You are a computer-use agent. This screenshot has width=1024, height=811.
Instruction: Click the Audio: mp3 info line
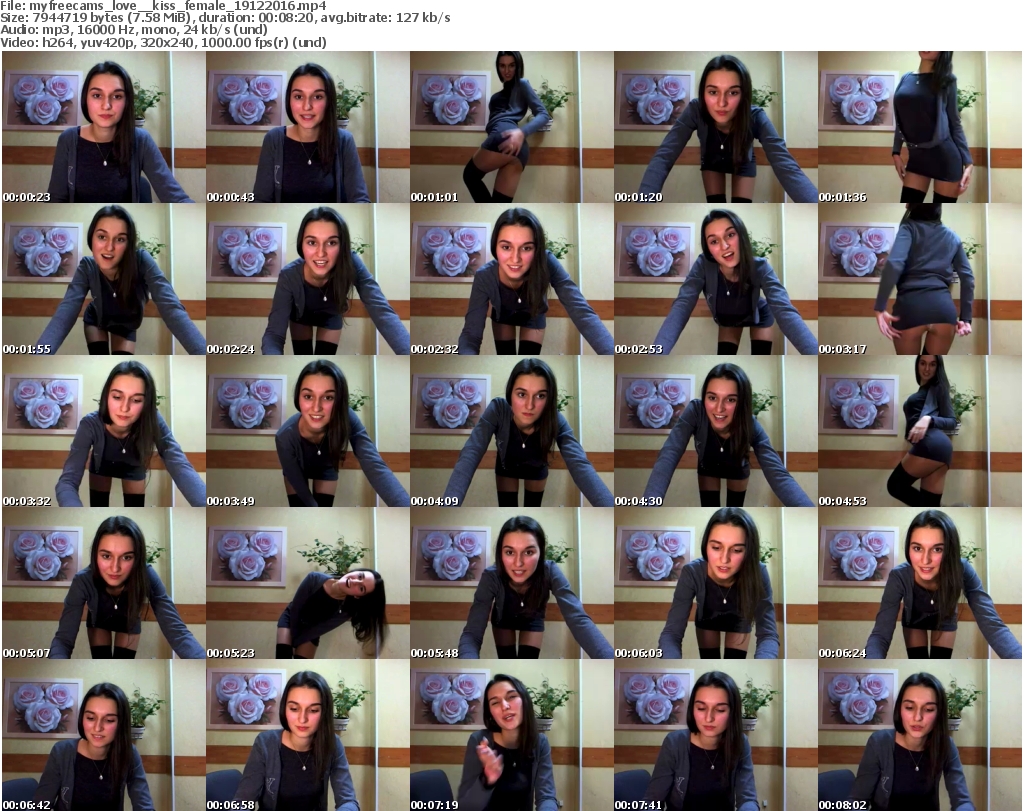[134, 30]
